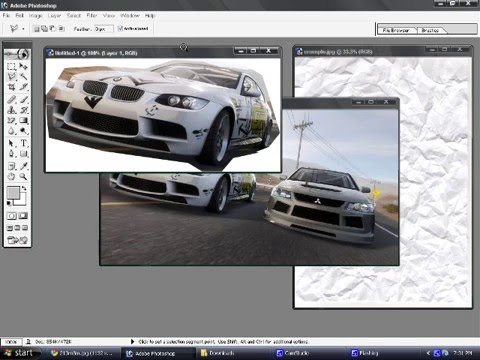
Task: Click the Feather value field
Action: pyautogui.click(x=104, y=29)
